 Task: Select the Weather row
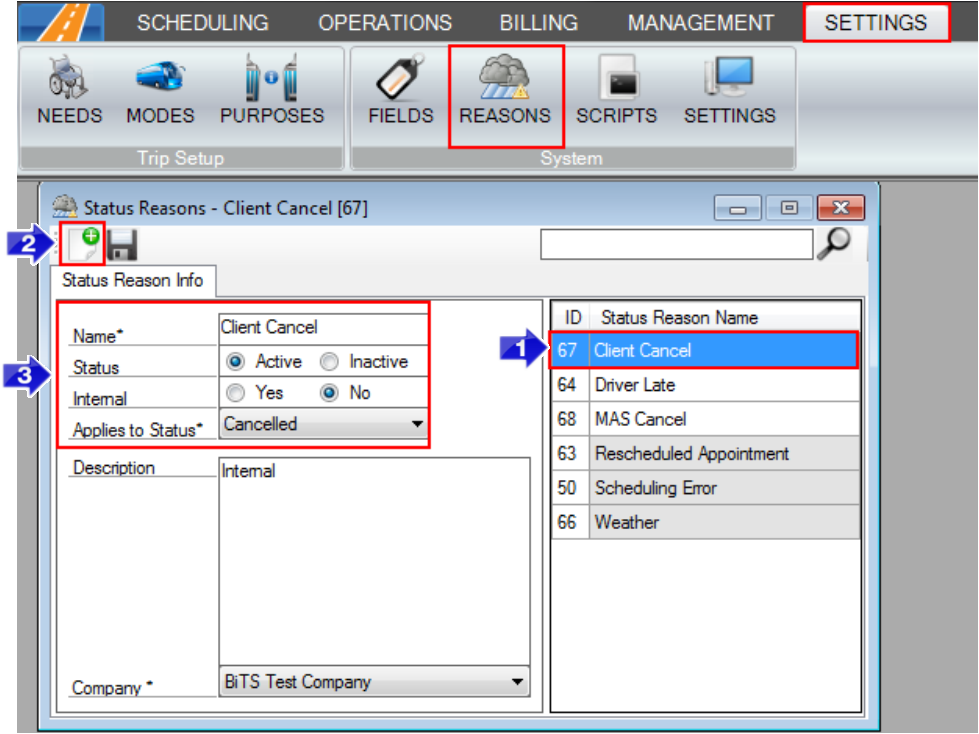pos(706,522)
